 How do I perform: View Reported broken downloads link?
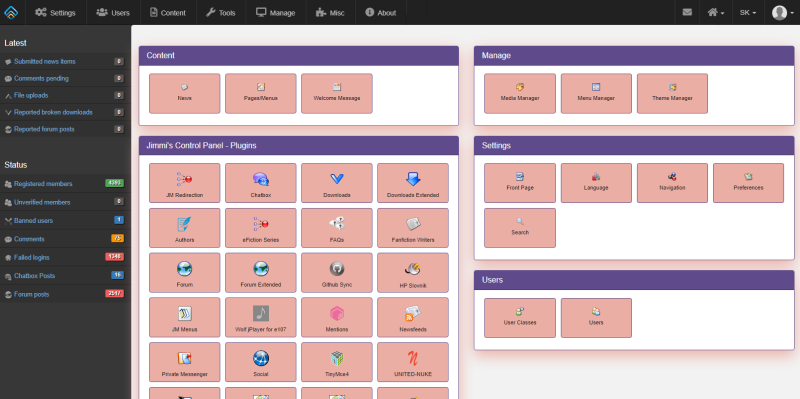pyautogui.click(x=53, y=112)
